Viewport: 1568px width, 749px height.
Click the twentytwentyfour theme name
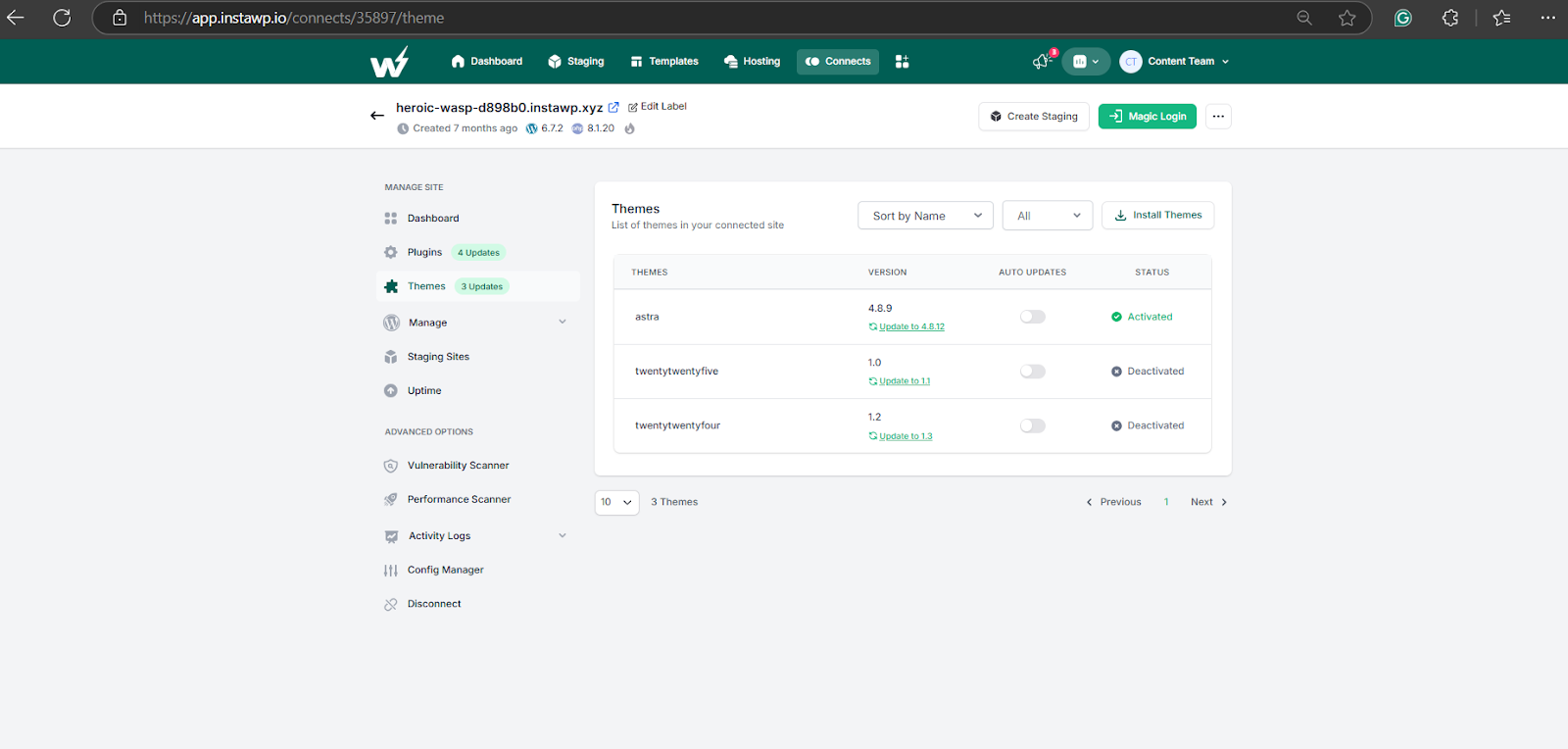[x=677, y=425]
